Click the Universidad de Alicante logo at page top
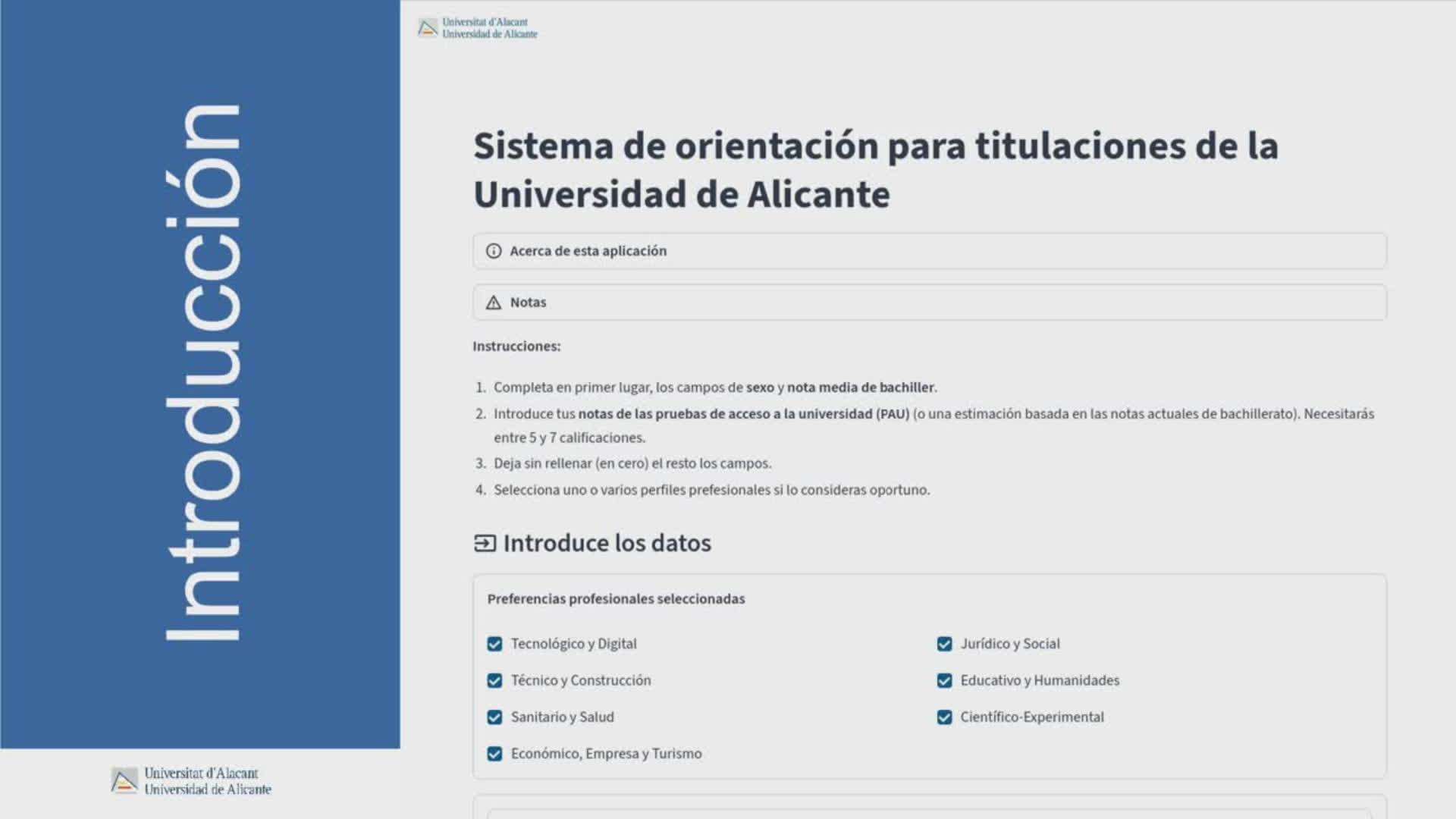The image size is (1456, 819). coord(478,28)
